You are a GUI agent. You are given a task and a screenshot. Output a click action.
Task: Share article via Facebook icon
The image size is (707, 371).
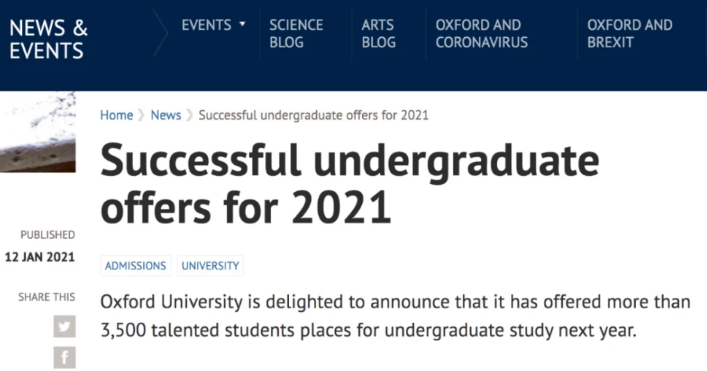64,357
